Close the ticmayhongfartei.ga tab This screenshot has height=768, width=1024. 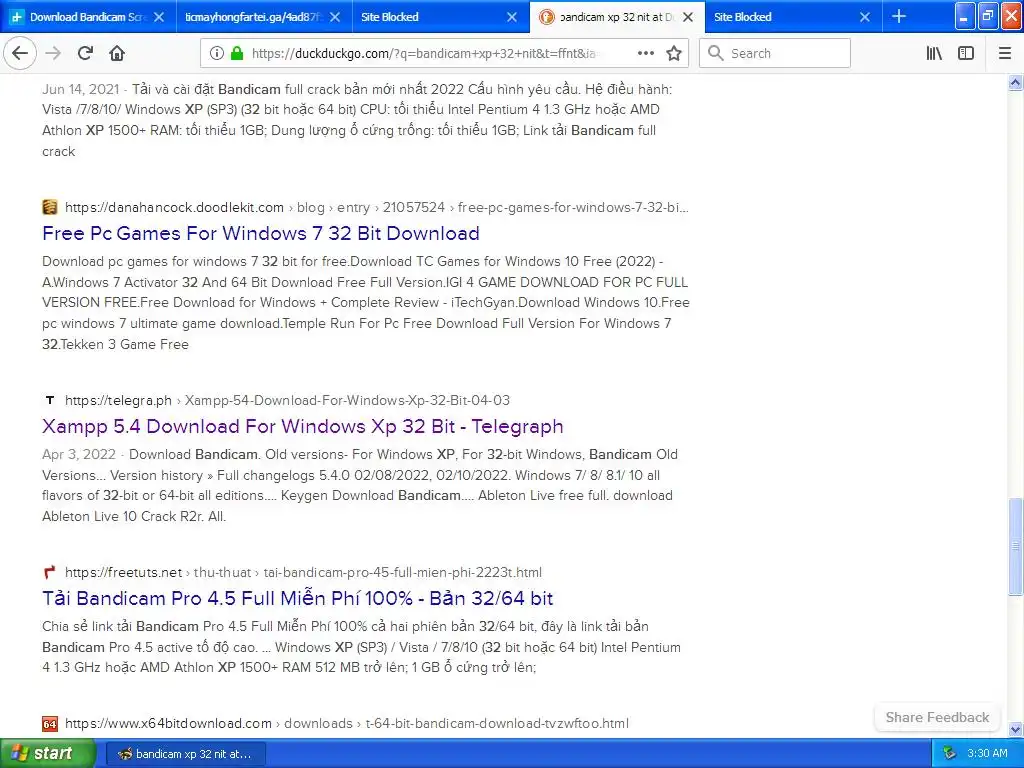335,17
